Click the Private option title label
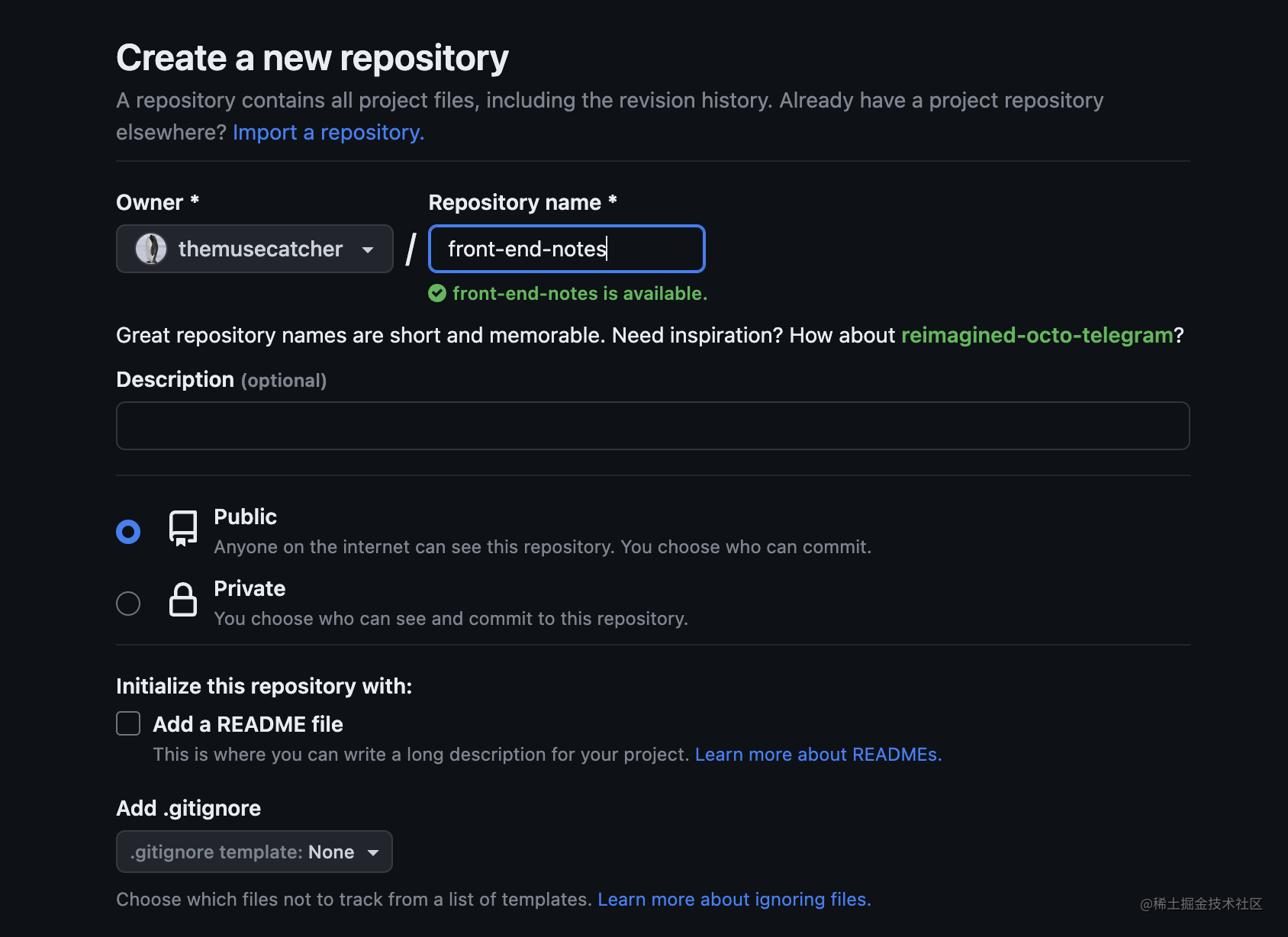Viewport: 1288px width, 937px height. coord(250,588)
